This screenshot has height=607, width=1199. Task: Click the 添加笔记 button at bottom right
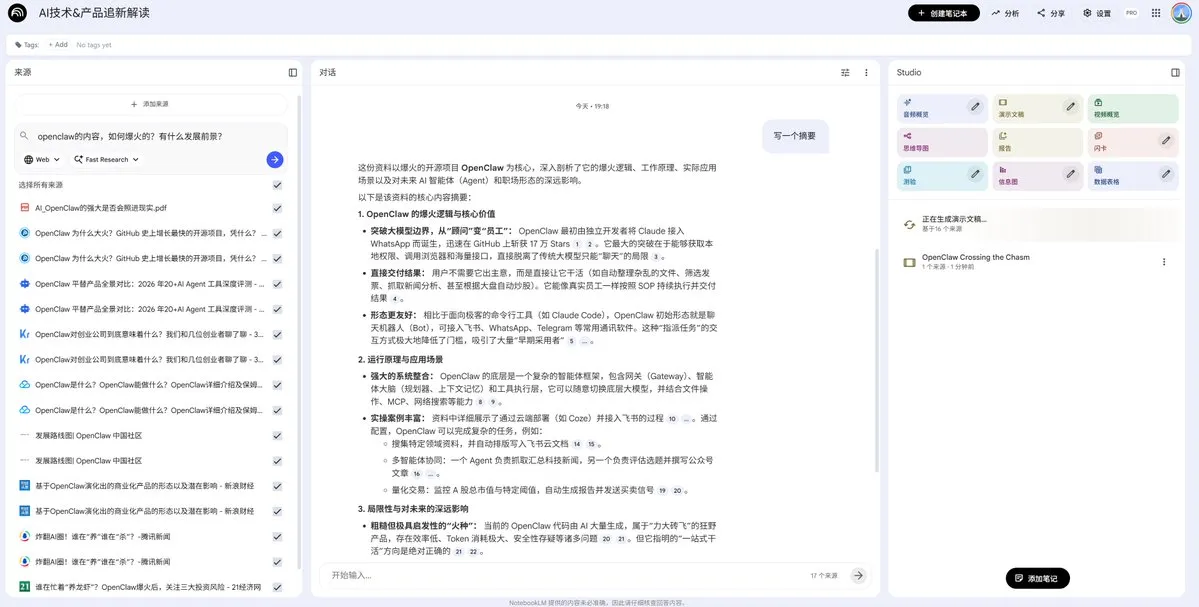[1038, 578]
